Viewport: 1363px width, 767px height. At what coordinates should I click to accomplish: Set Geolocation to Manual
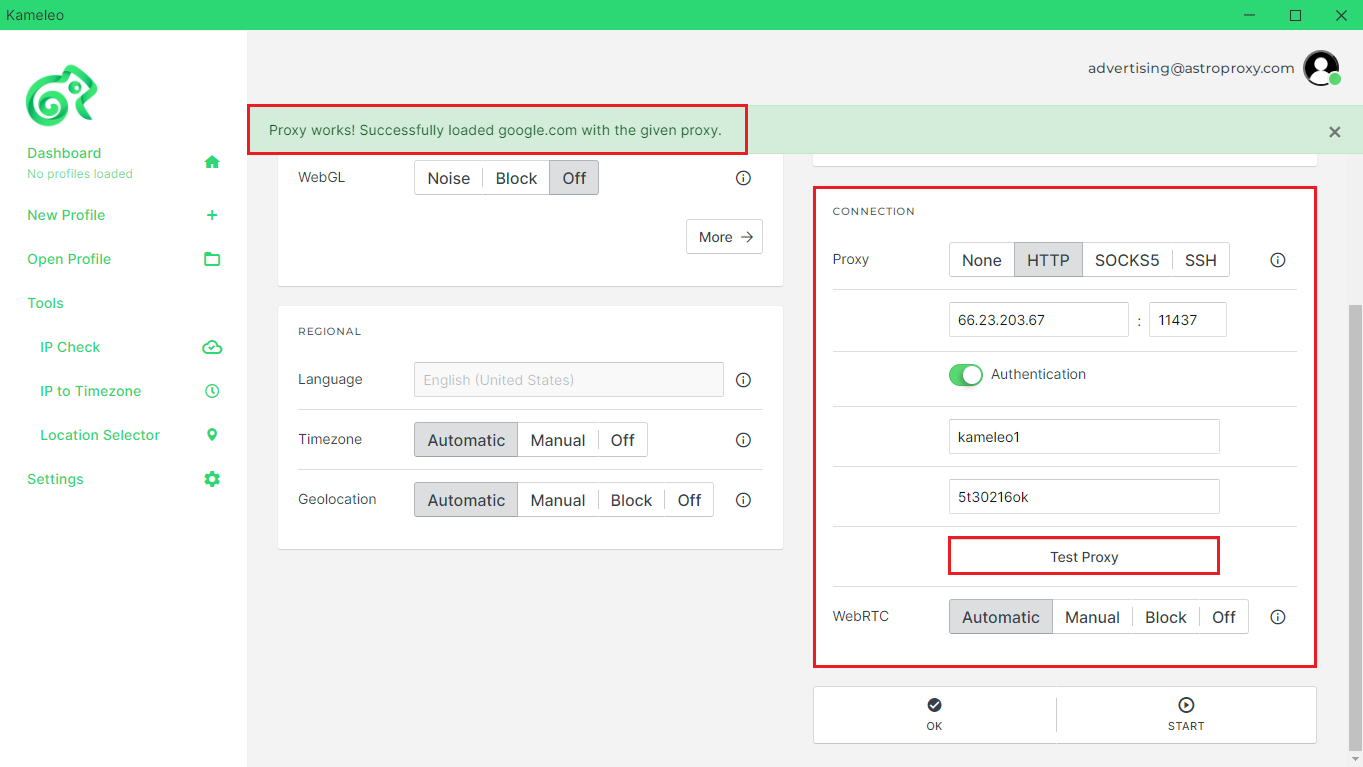pyautogui.click(x=558, y=500)
